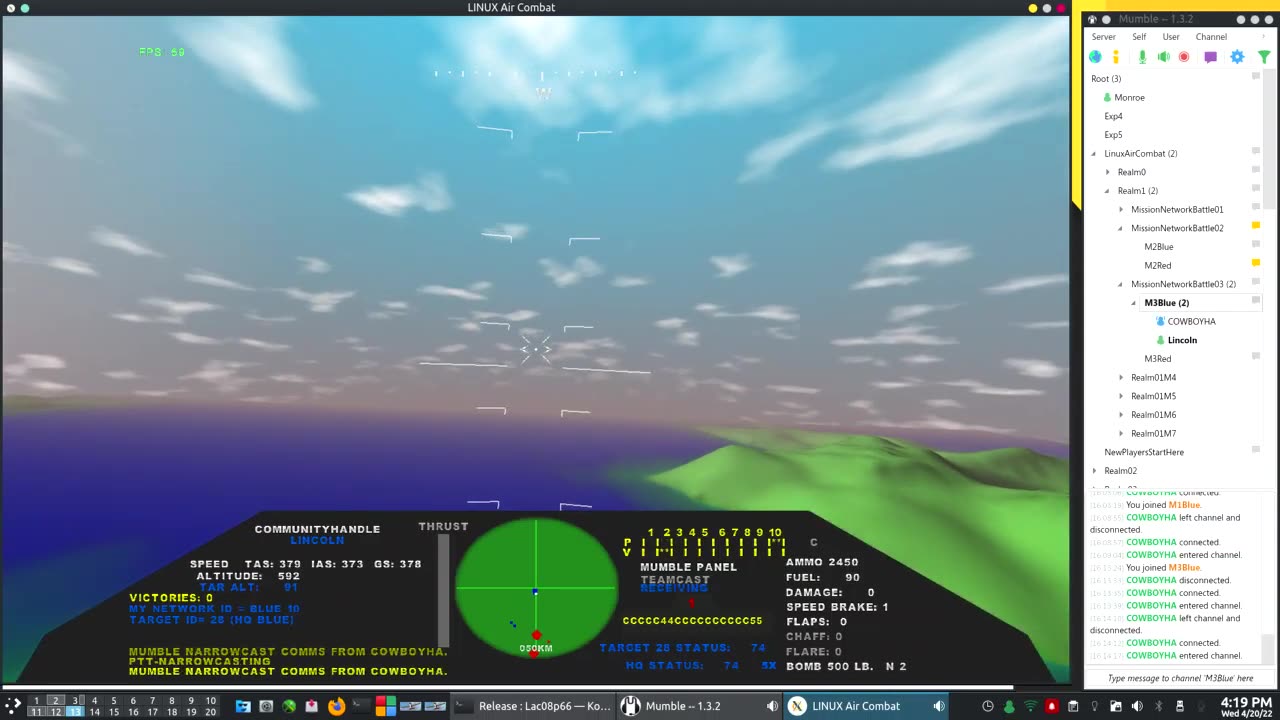1280x720 pixels.
Task: Expand the Realm0 channel
Action: [x=1107, y=172]
